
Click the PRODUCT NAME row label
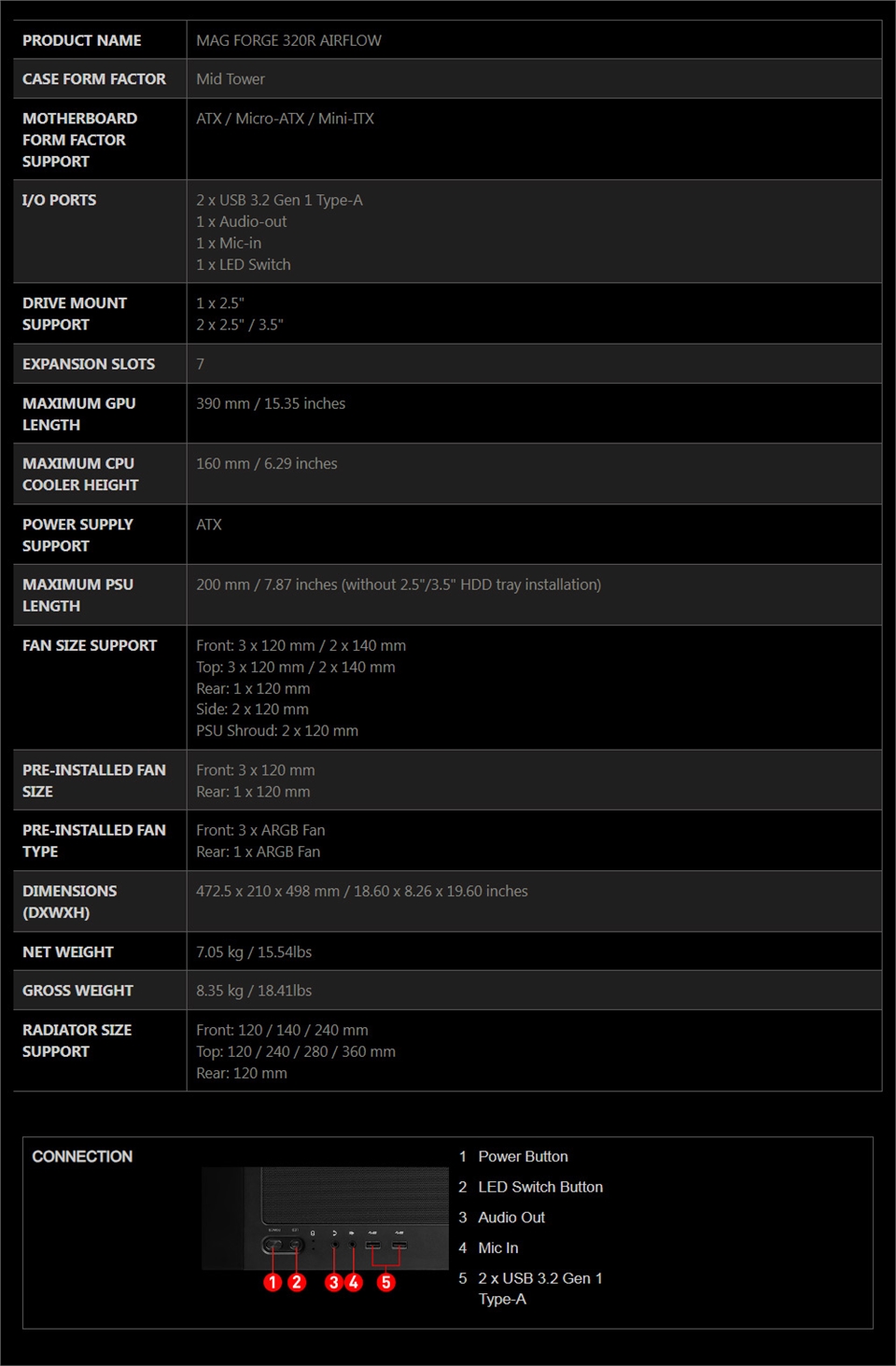[82, 40]
